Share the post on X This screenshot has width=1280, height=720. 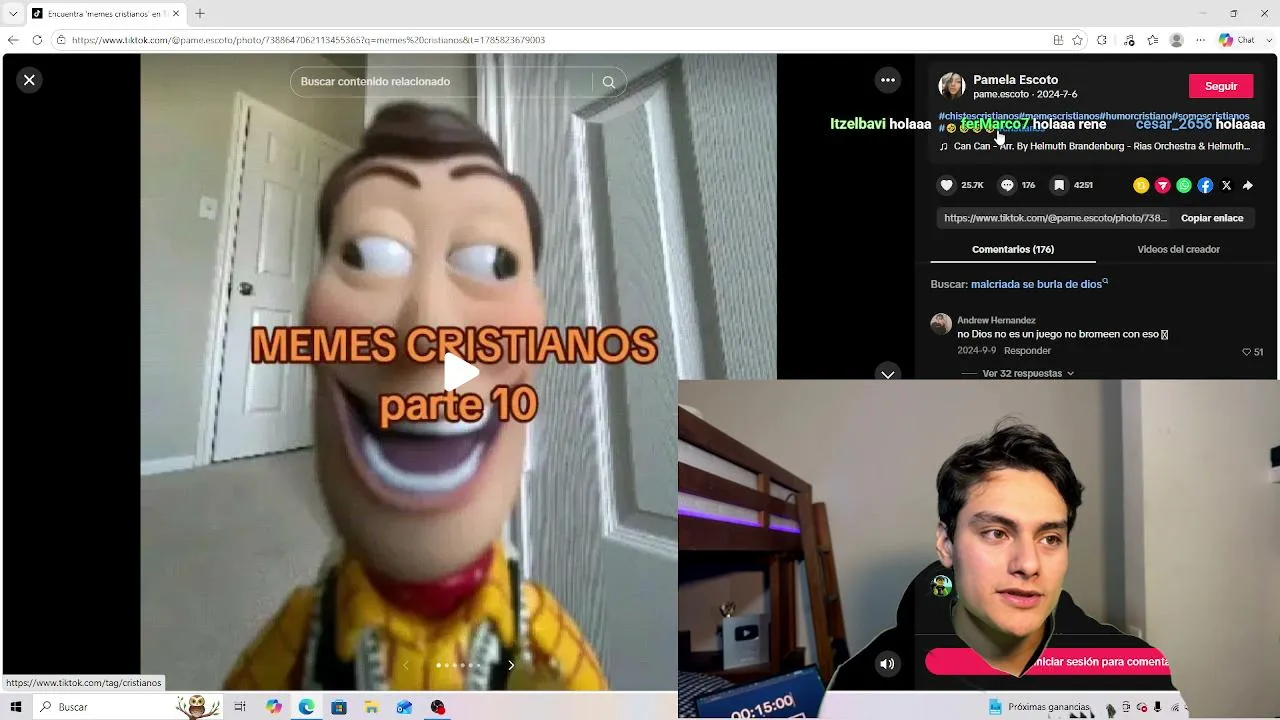[x=1226, y=185]
